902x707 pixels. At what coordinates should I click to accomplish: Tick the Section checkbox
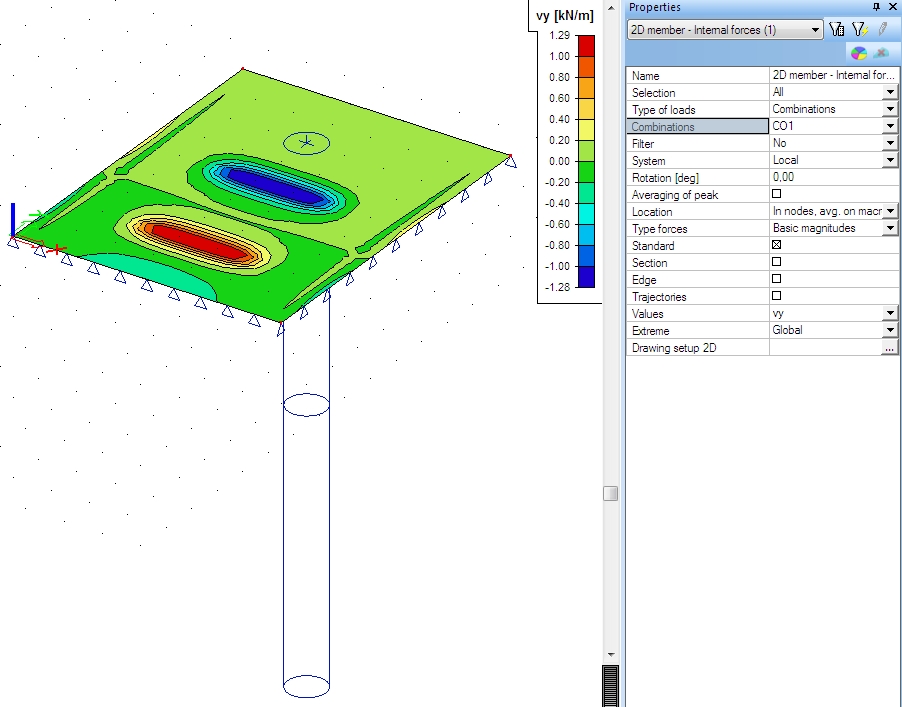click(x=777, y=262)
